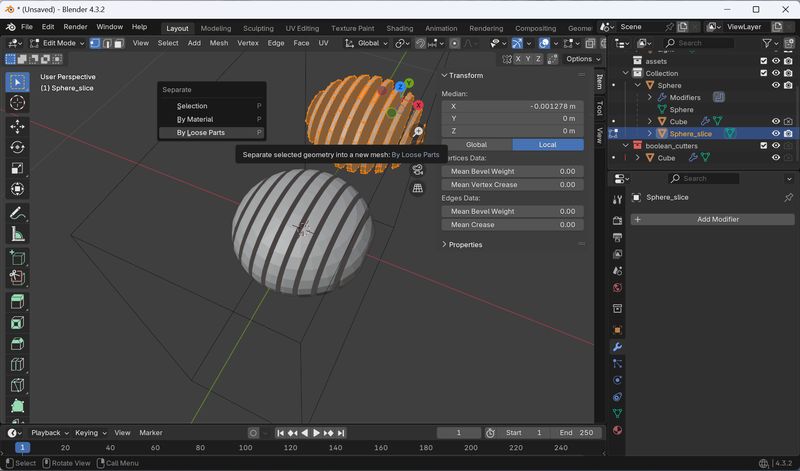Select the Bevel tool

(17, 343)
